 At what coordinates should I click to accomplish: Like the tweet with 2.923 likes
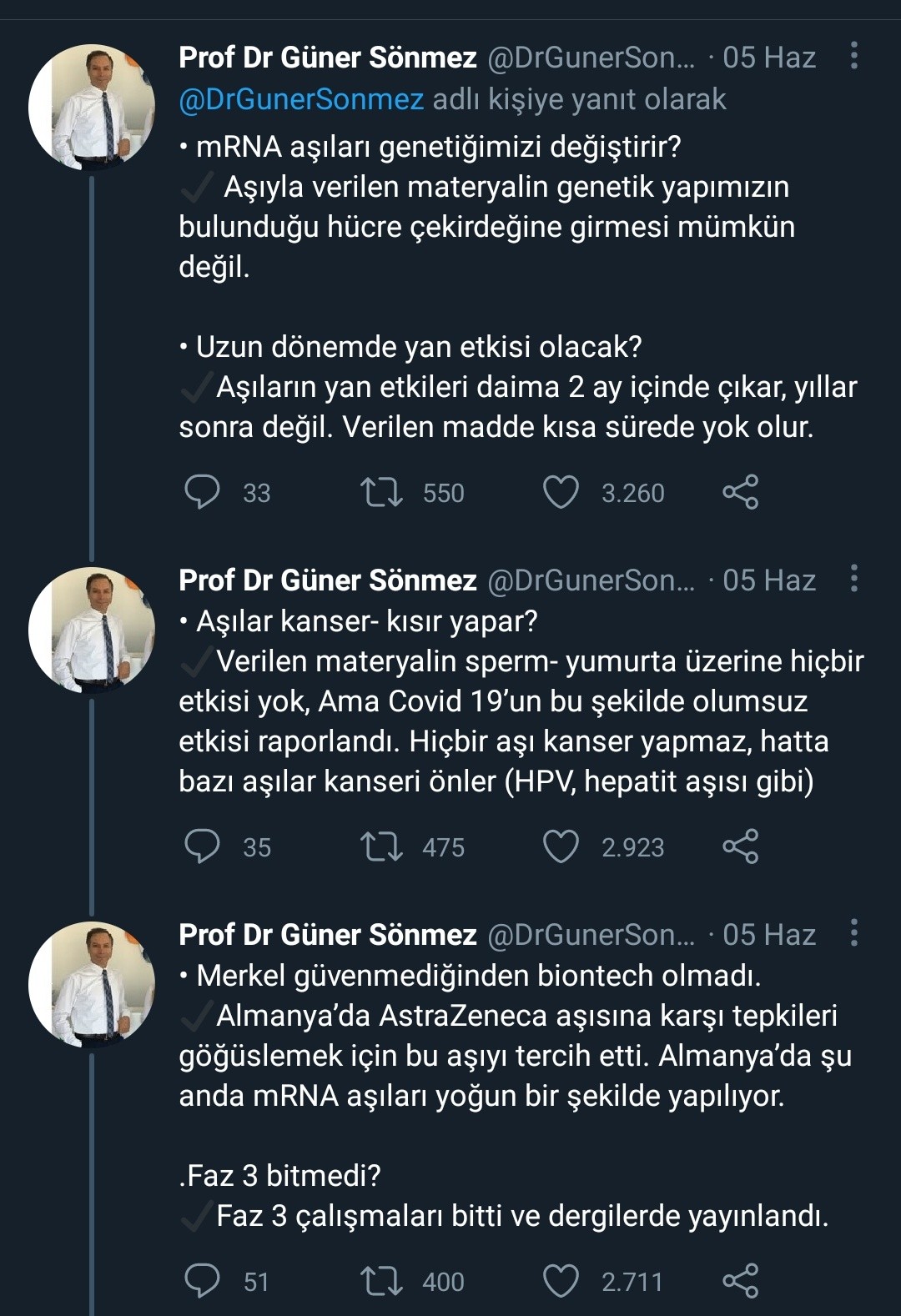pyautogui.click(x=561, y=846)
